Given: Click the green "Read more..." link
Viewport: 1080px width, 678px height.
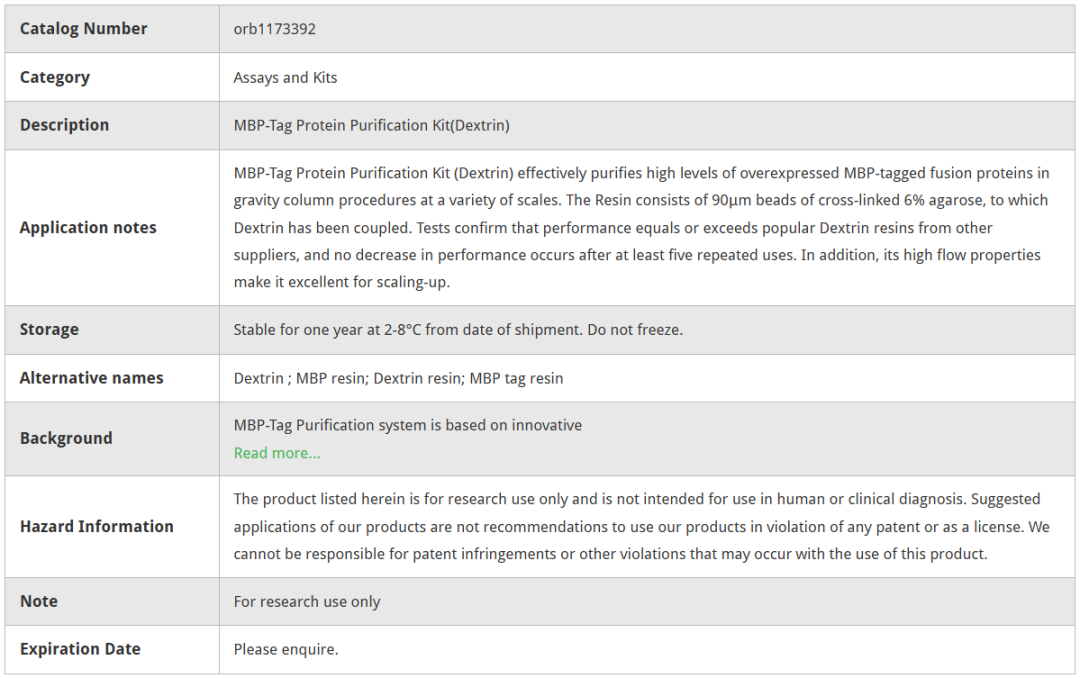Looking at the screenshot, I should pyautogui.click(x=277, y=453).
